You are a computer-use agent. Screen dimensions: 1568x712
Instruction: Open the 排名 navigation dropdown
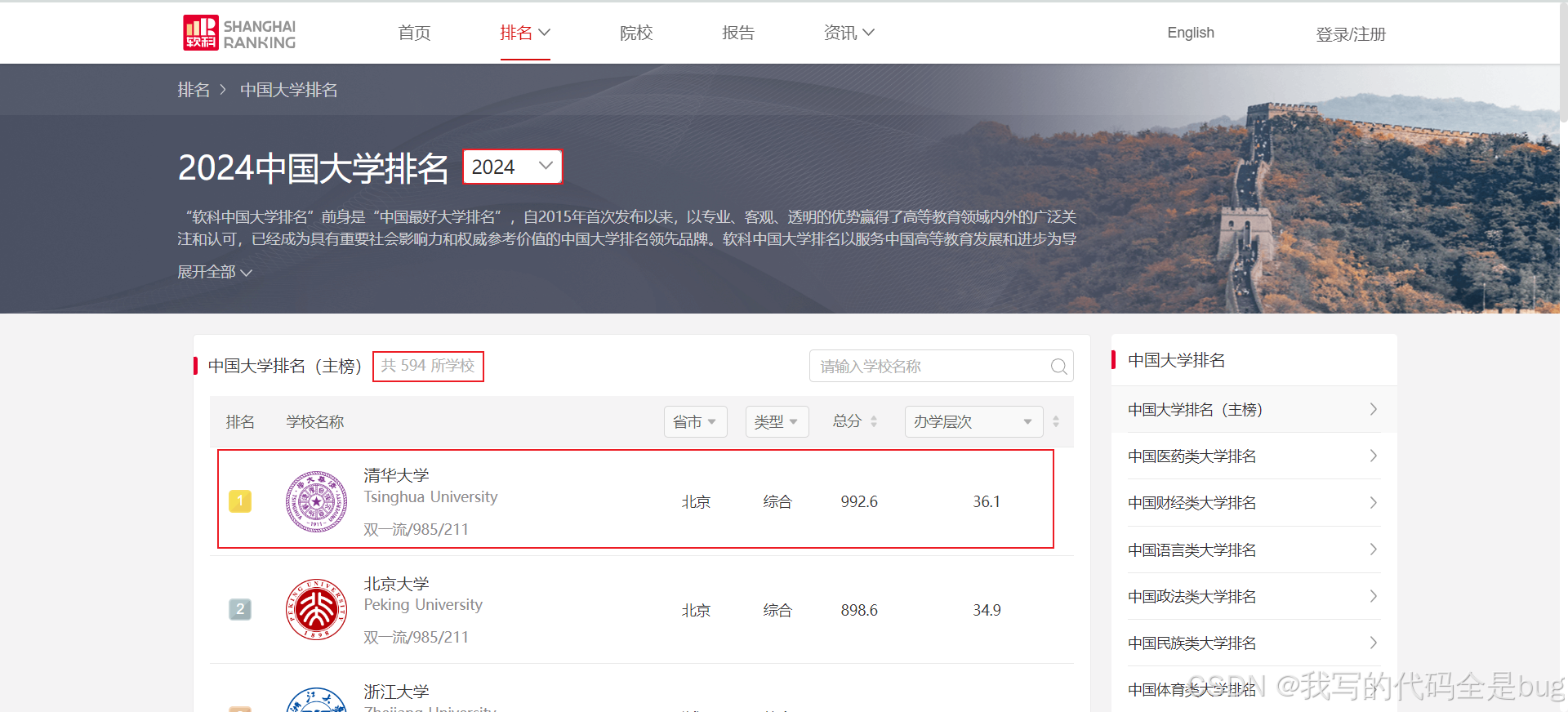(x=525, y=33)
